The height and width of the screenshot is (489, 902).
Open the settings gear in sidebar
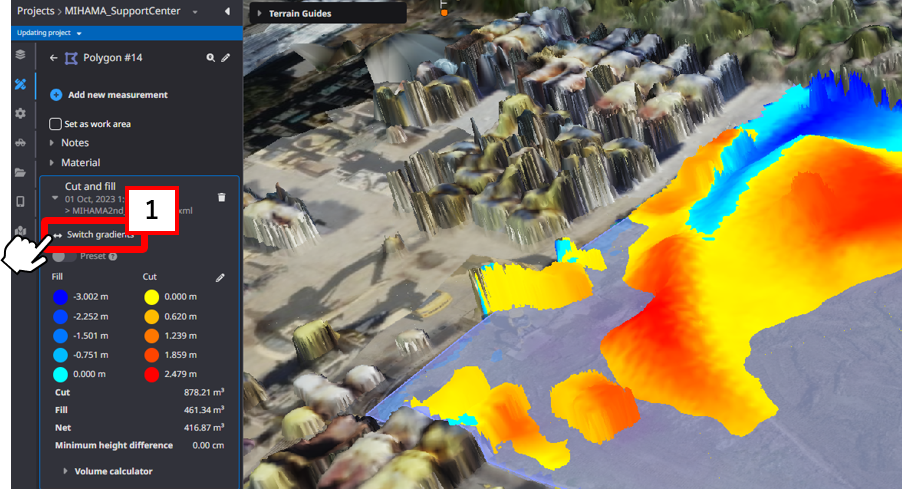20,113
